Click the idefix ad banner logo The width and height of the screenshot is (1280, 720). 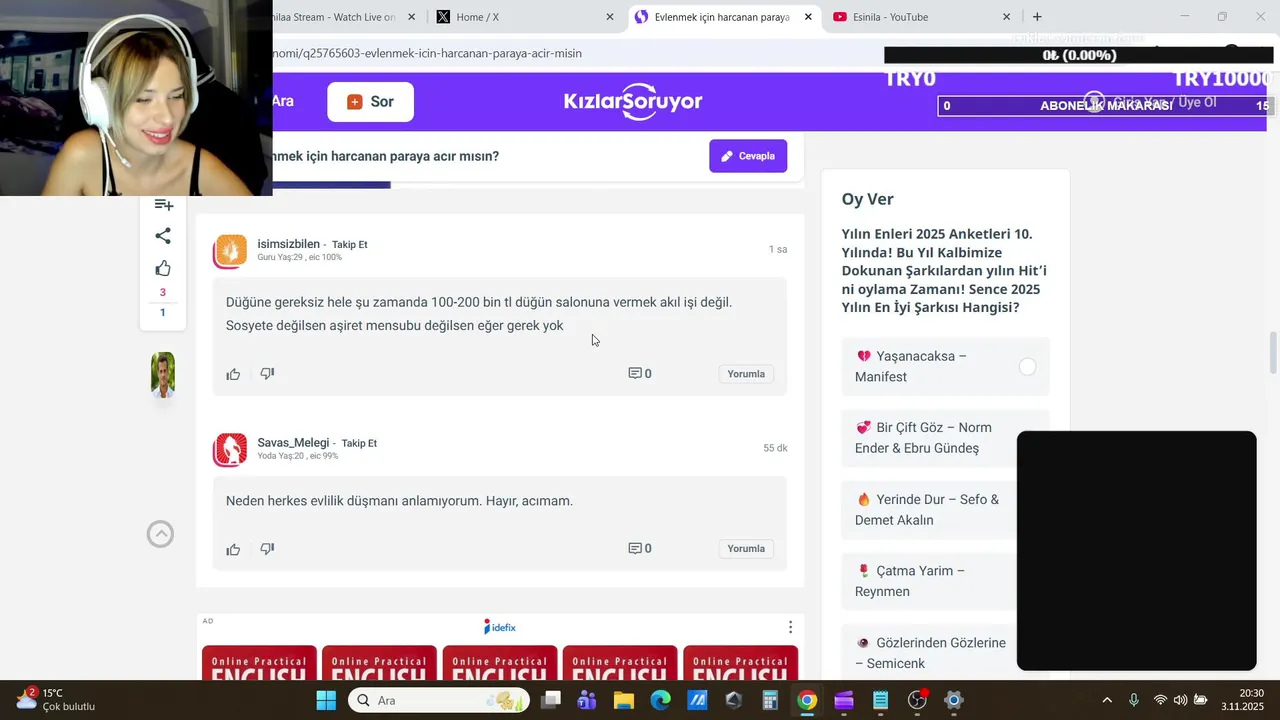500,627
